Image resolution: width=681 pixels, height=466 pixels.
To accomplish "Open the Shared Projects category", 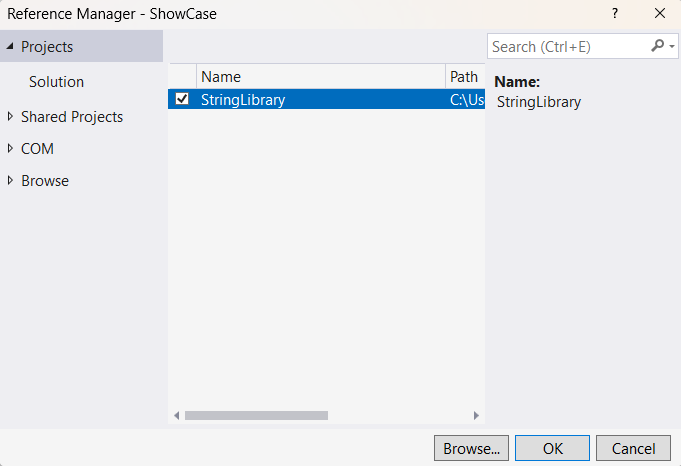I will tap(72, 117).
